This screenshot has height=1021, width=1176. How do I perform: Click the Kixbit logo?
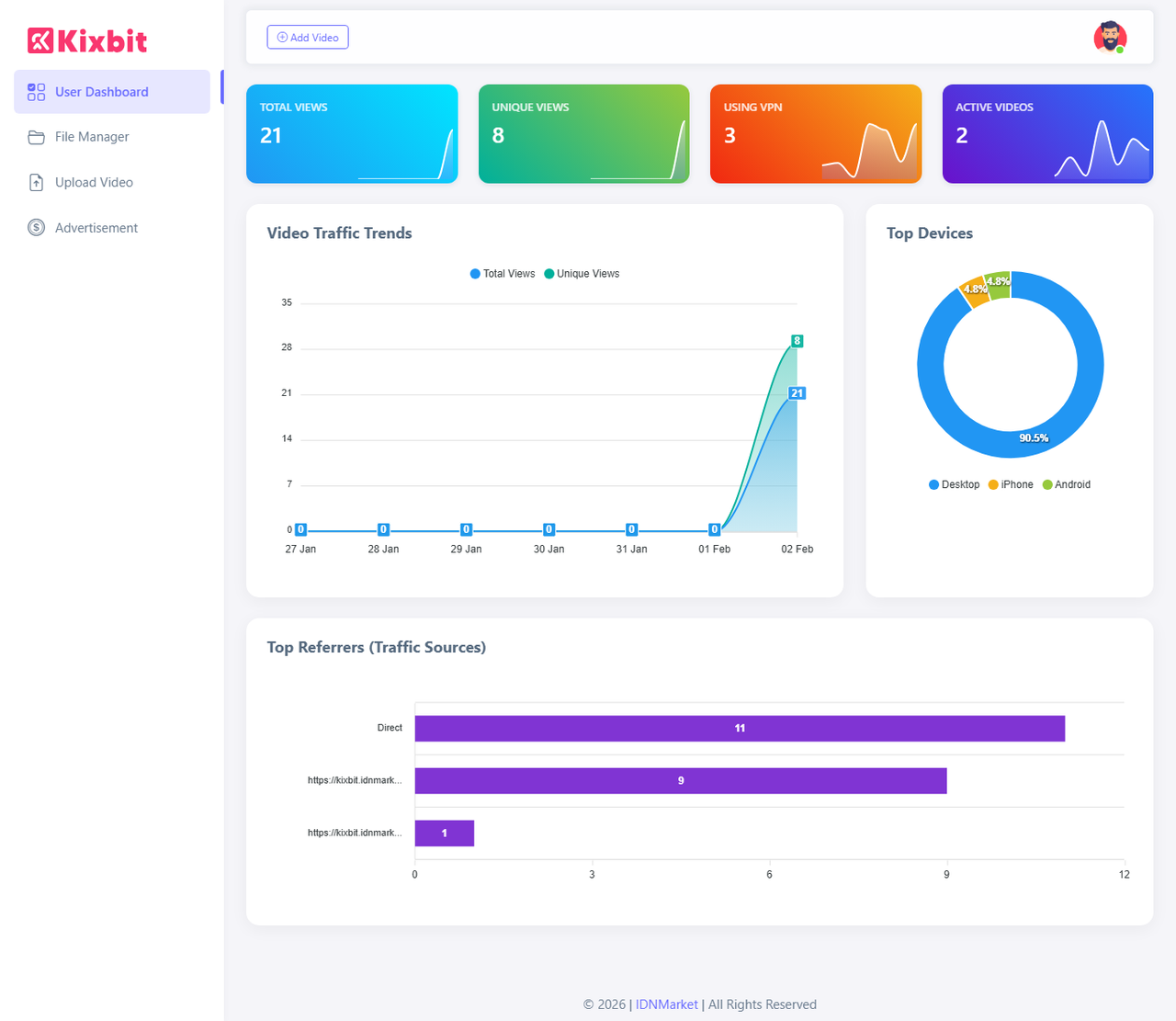[87, 40]
